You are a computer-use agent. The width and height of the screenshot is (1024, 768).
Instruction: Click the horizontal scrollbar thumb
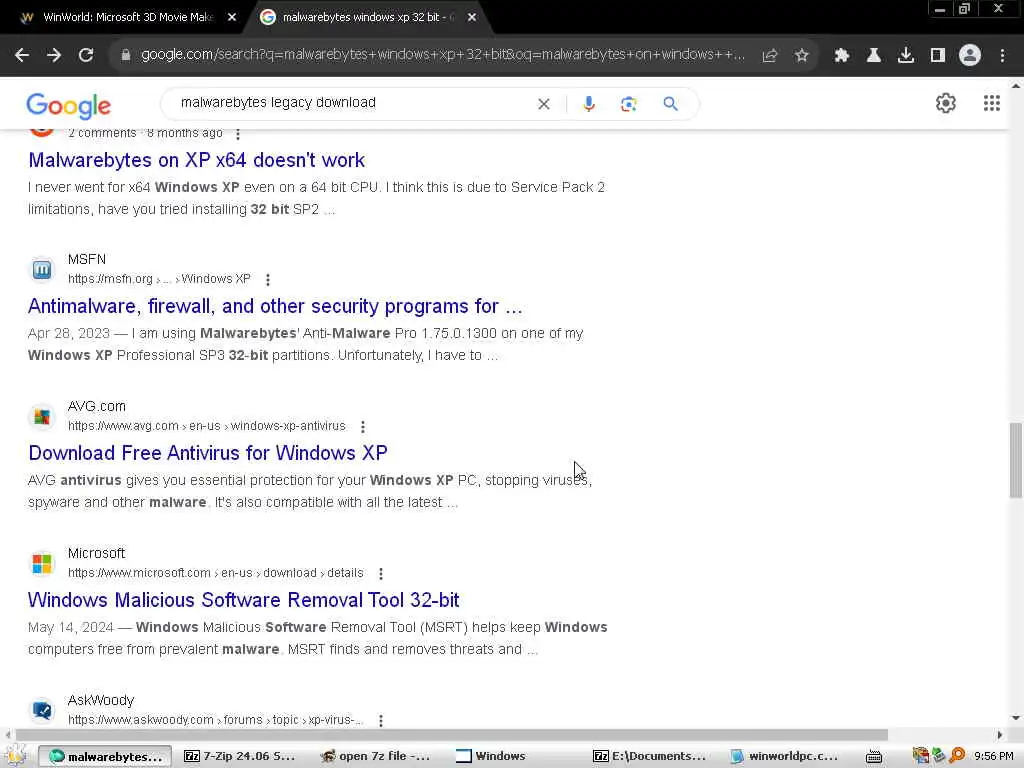pos(452,735)
